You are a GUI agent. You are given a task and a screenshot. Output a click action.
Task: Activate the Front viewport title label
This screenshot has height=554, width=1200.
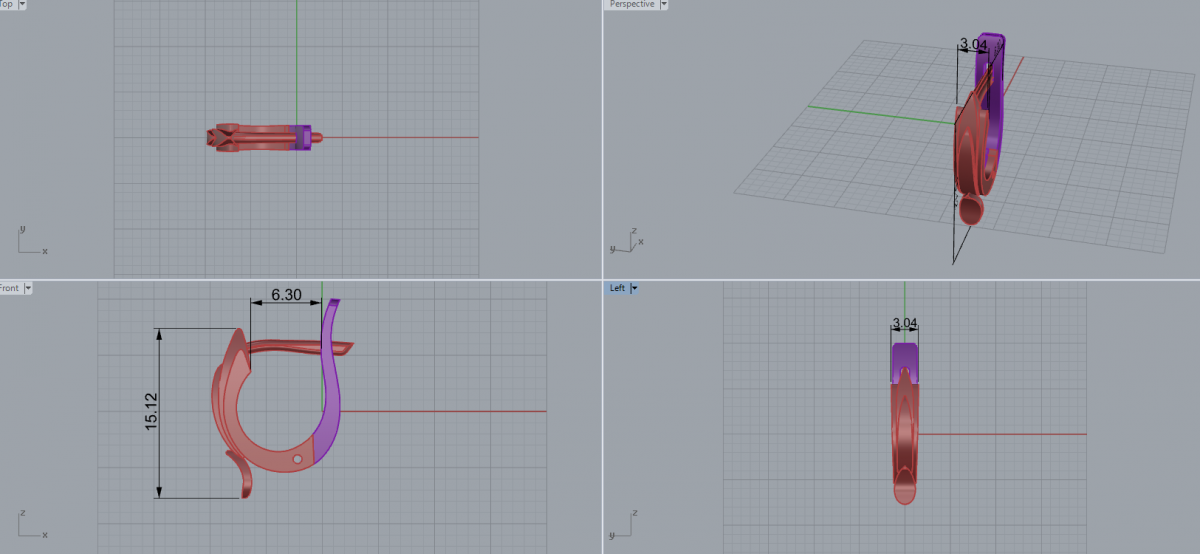9,288
